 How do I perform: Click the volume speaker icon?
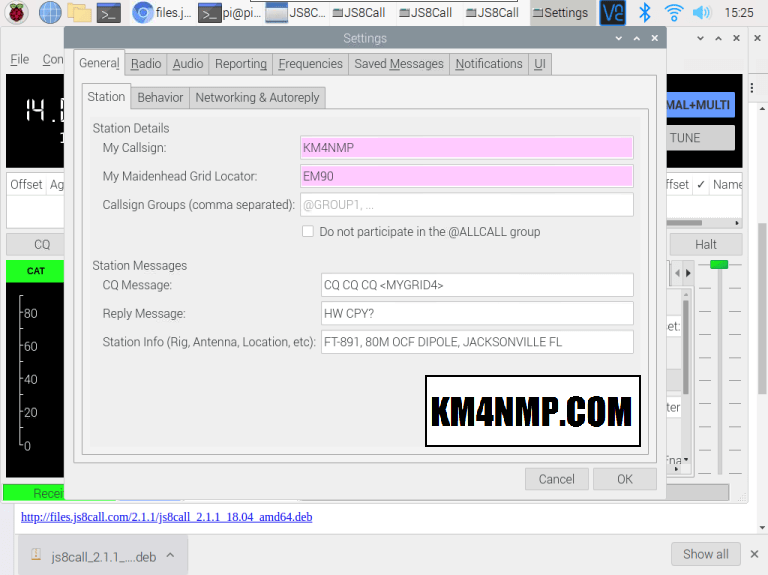pos(702,13)
